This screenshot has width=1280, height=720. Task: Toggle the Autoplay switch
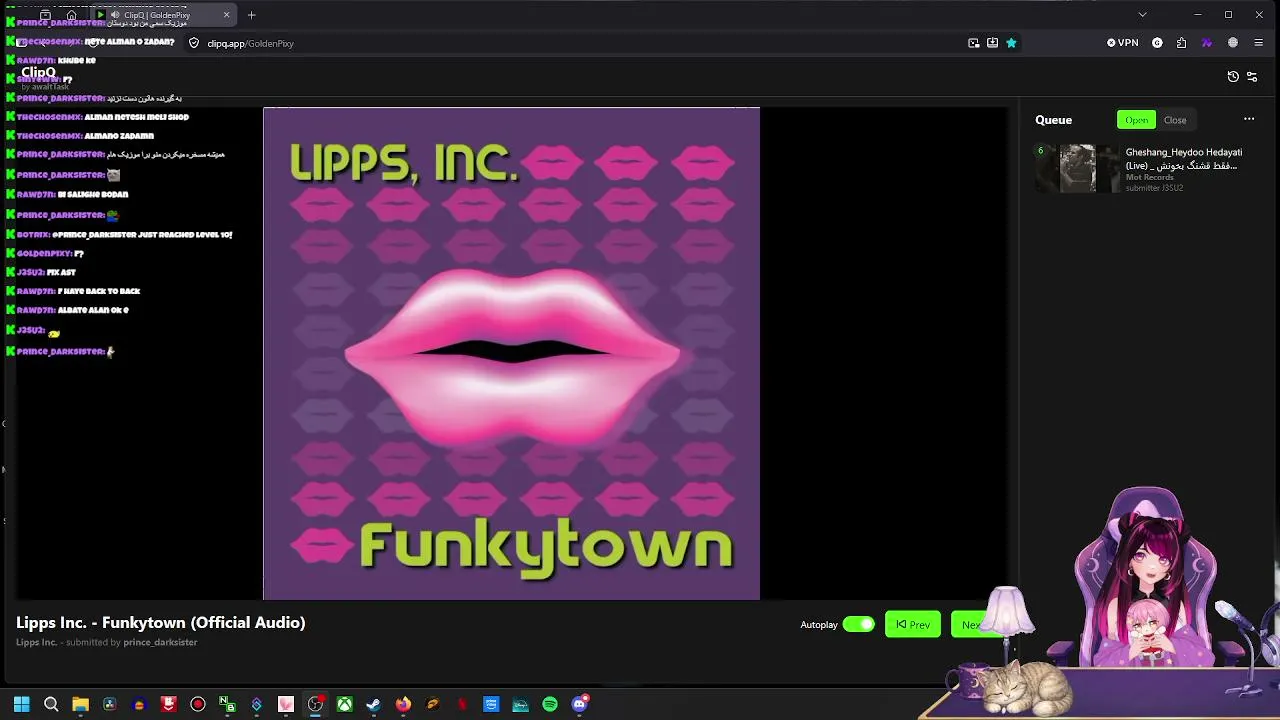click(859, 624)
